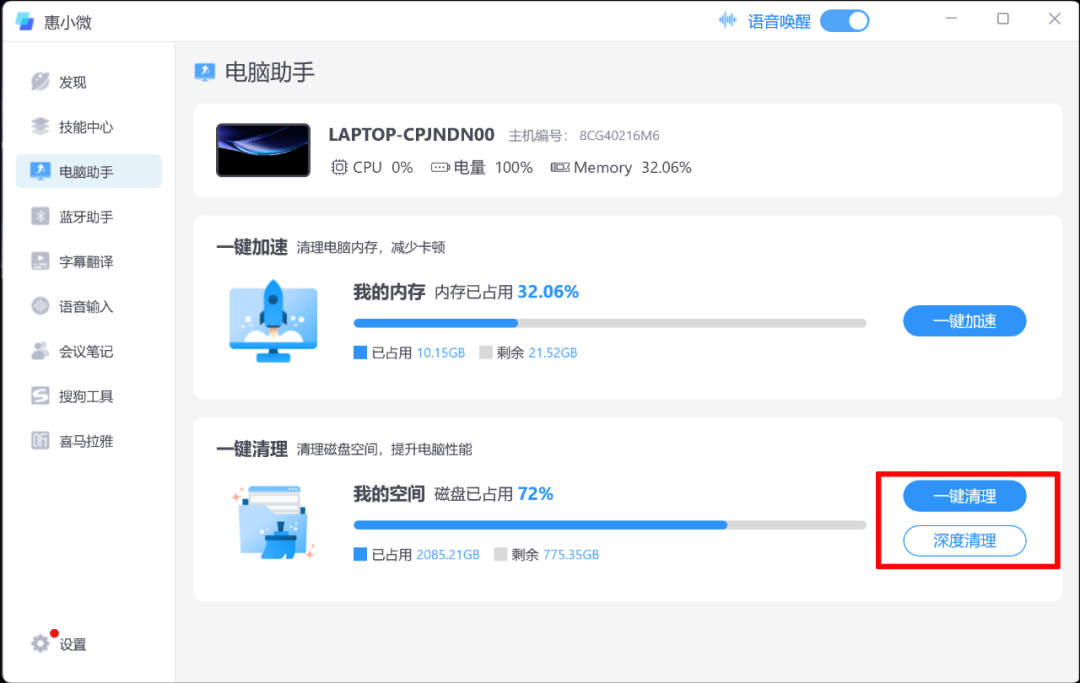Open the 发现 sidebar icon
Image resolution: width=1080 pixels, height=683 pixels.
40,82
